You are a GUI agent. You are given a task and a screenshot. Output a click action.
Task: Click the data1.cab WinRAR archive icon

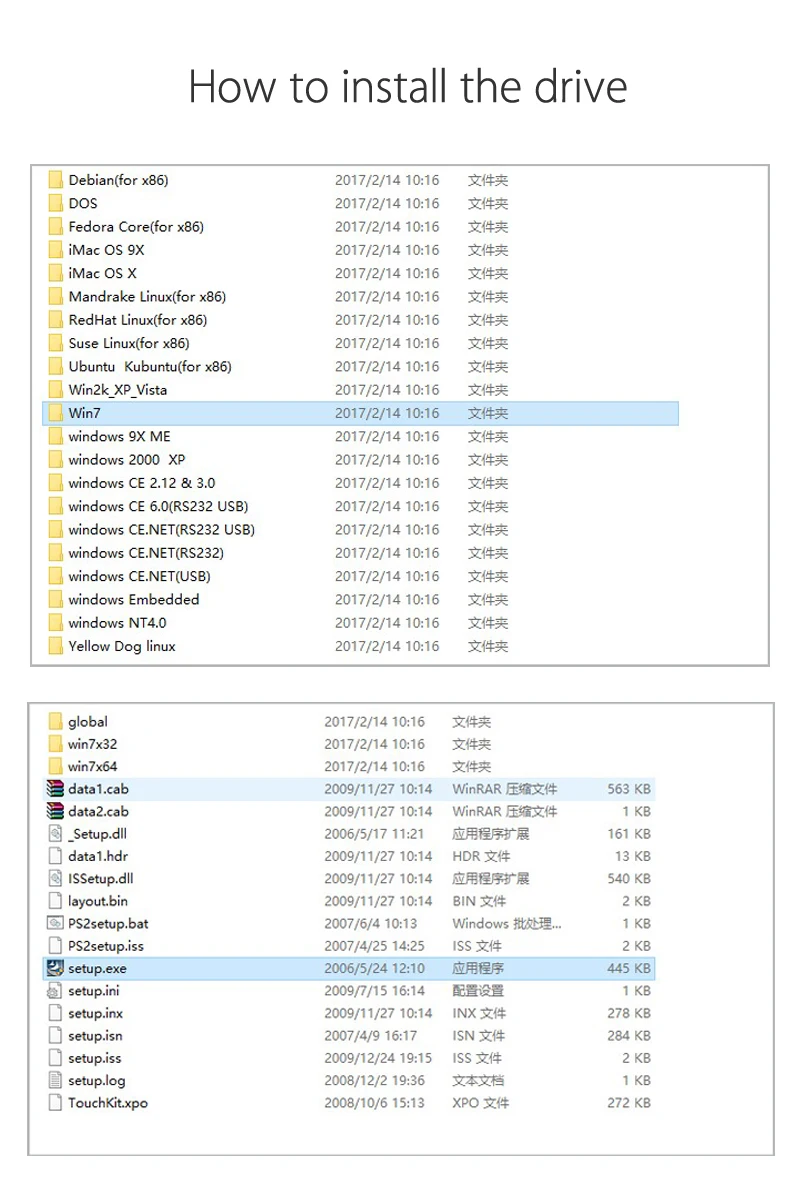pos(55,789)
